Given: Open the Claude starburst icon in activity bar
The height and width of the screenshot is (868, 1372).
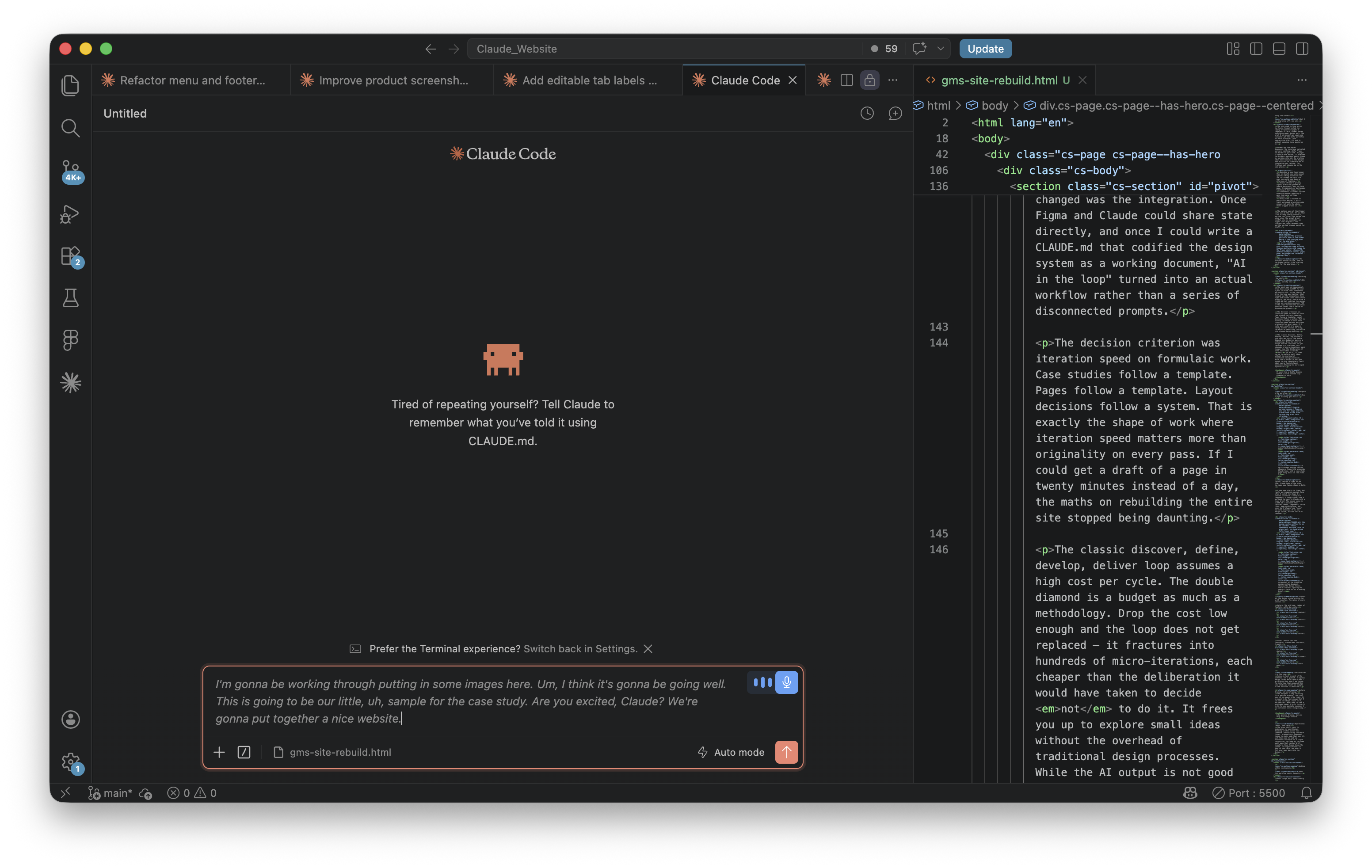Looking at the screenshot, I should (70, 383).
